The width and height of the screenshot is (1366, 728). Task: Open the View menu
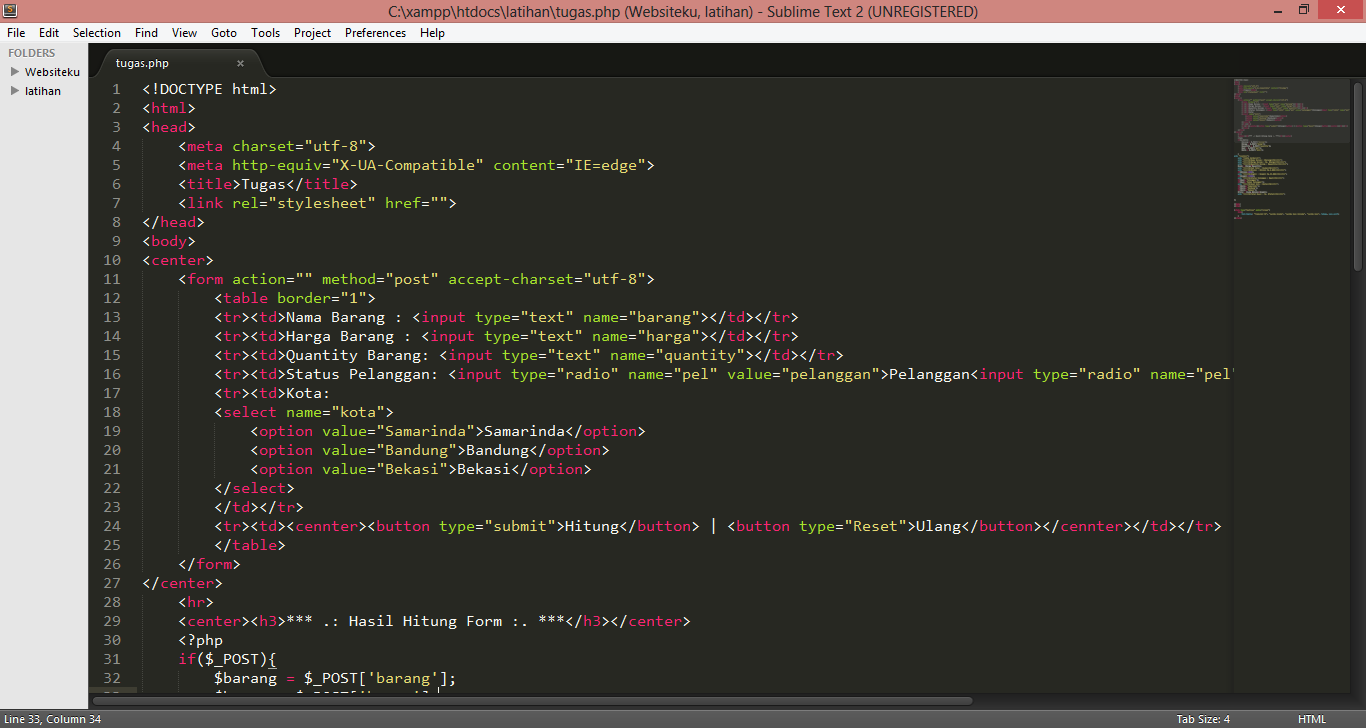point(184,32)
